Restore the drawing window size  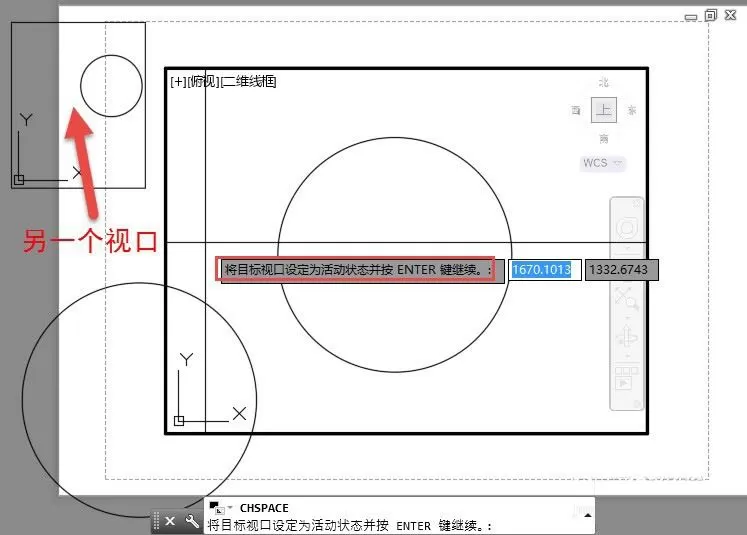(710, 15)
